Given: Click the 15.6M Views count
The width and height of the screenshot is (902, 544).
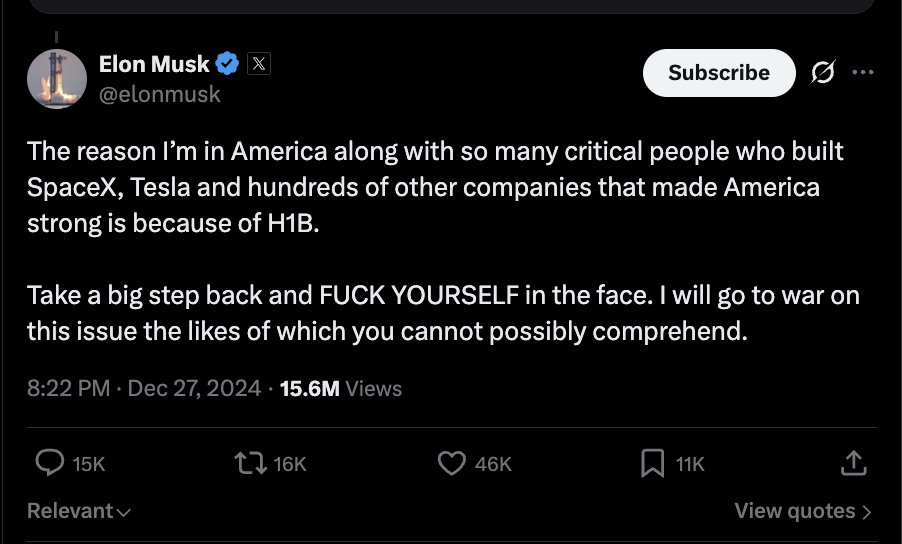Looking at the screenshot, I should click(x=341, y=389).
